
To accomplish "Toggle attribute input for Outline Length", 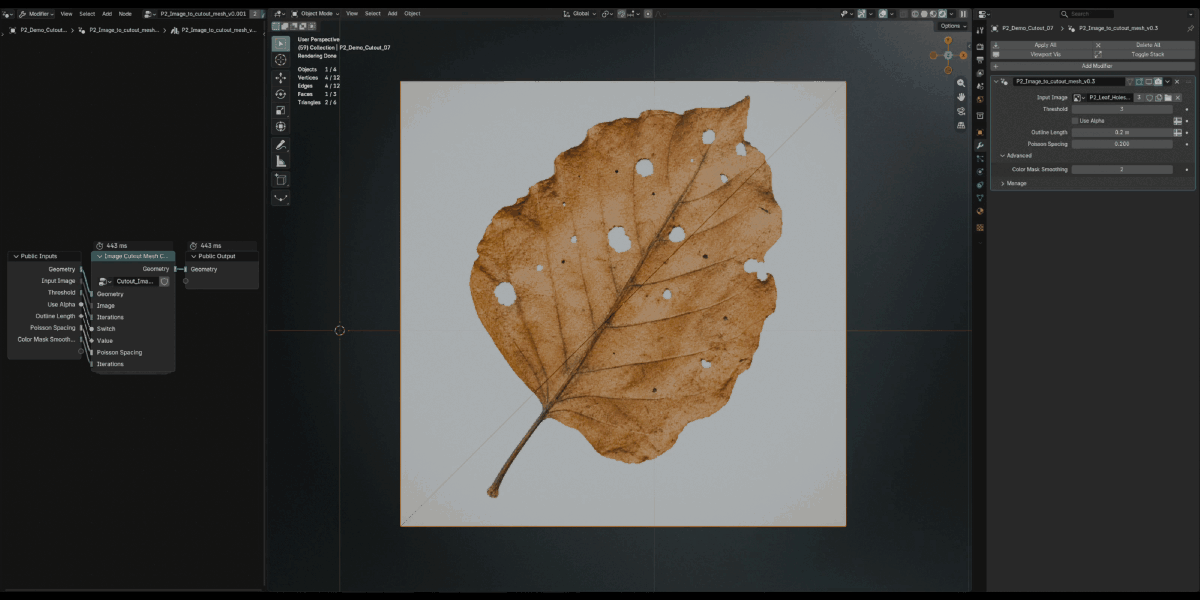I will pos(1177,132).
